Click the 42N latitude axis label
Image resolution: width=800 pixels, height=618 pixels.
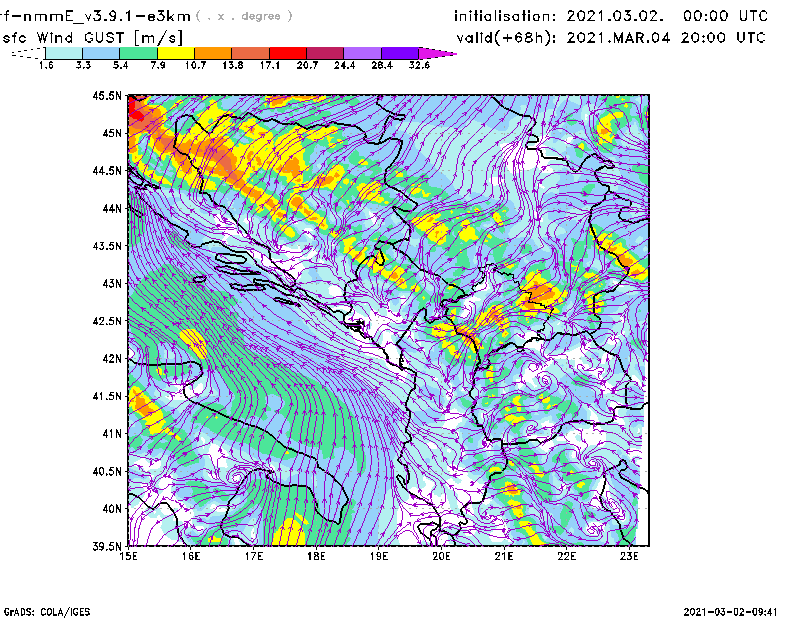[111, 358]
